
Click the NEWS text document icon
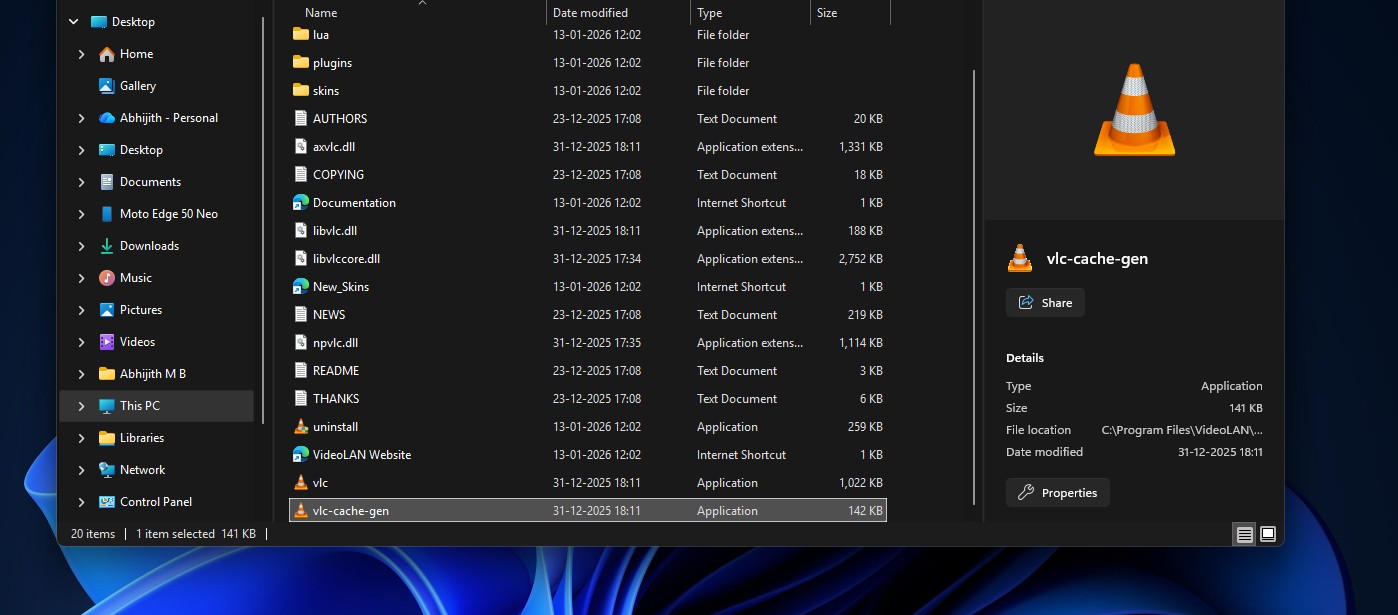(x=301, y=314)
